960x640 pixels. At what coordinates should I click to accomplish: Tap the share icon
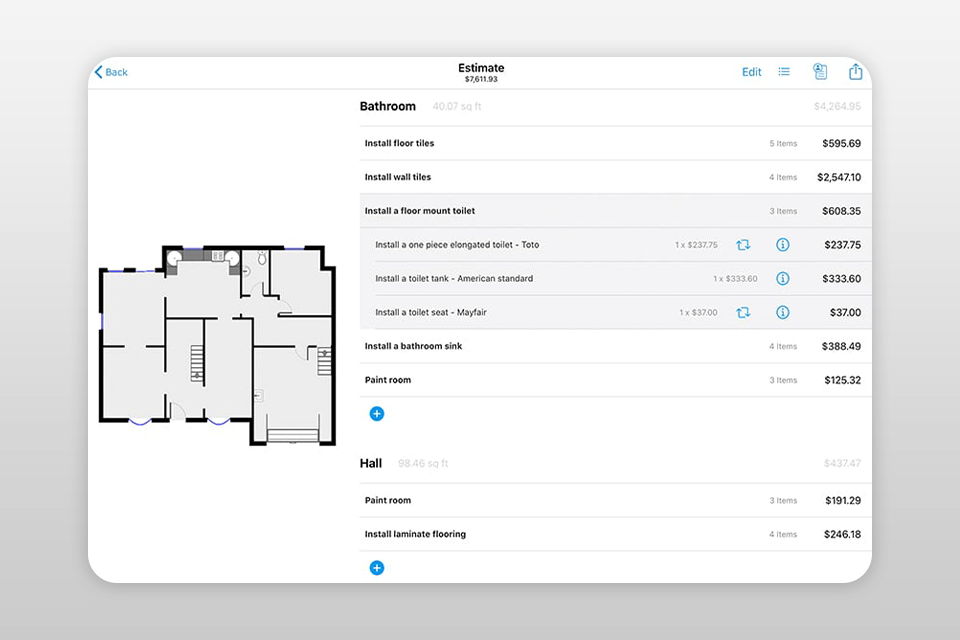[855, 72]
